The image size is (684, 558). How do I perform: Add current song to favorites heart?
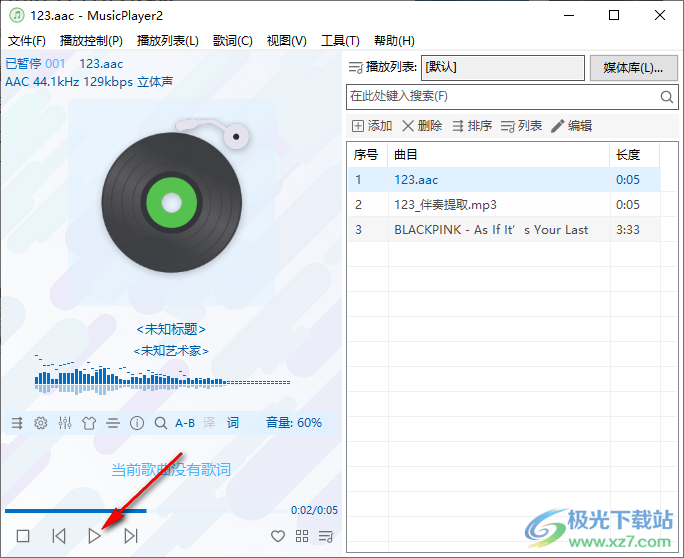tap(278, 536)
